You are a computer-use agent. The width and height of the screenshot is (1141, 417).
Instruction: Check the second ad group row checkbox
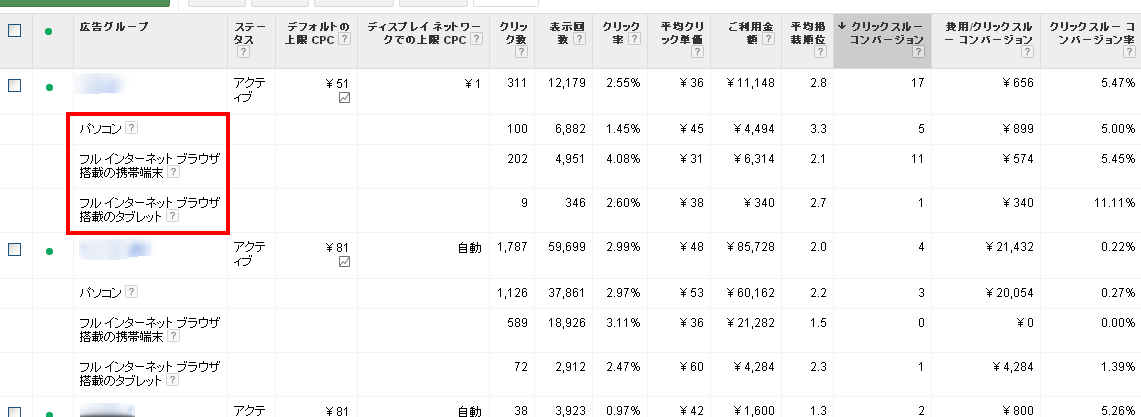click(15, 250)
